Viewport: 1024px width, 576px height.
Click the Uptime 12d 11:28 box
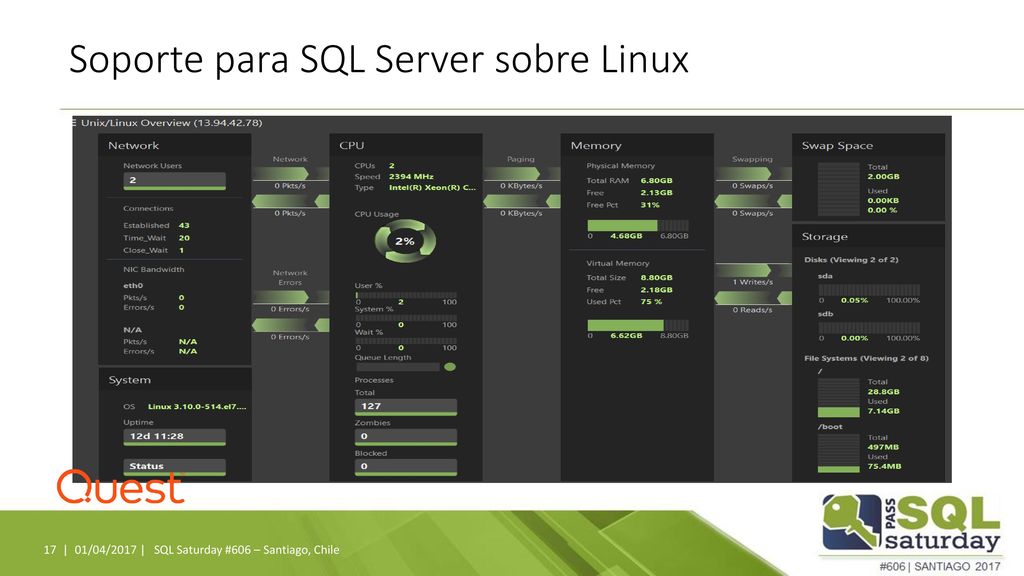click(174, 436)
